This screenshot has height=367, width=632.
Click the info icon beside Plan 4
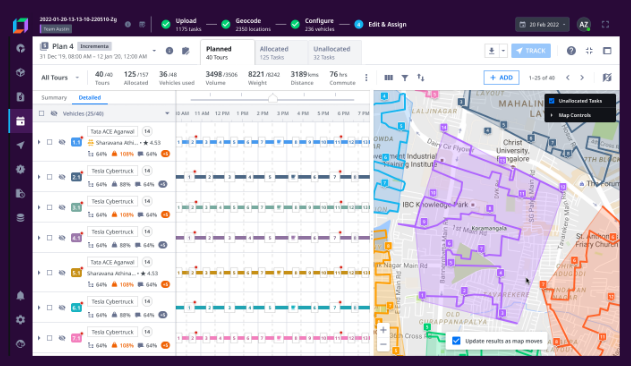169,51
